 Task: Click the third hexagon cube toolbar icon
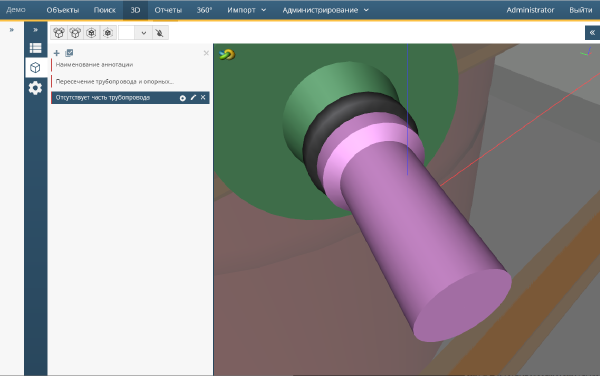(x=91, y=33)
